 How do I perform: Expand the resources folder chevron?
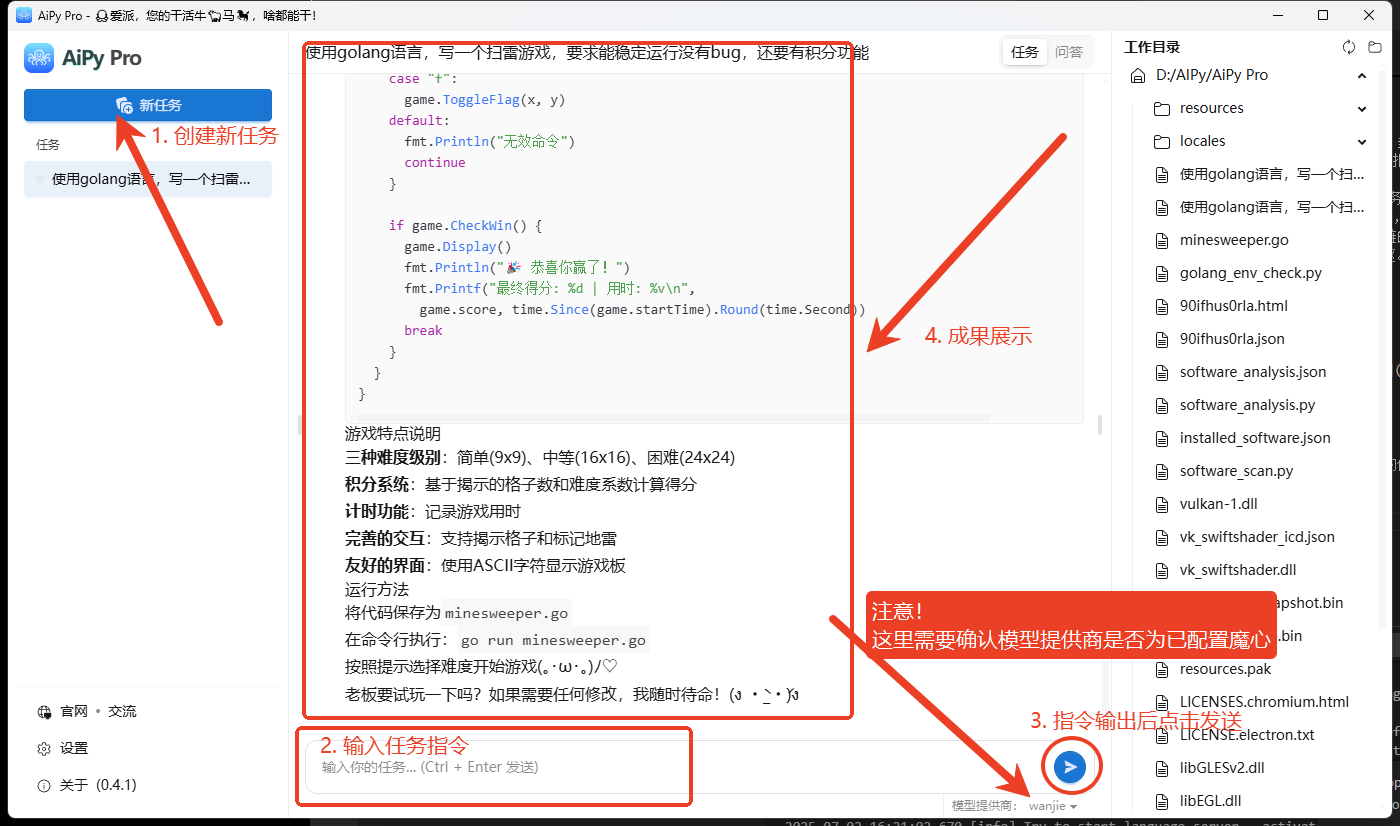(1362, 108)
